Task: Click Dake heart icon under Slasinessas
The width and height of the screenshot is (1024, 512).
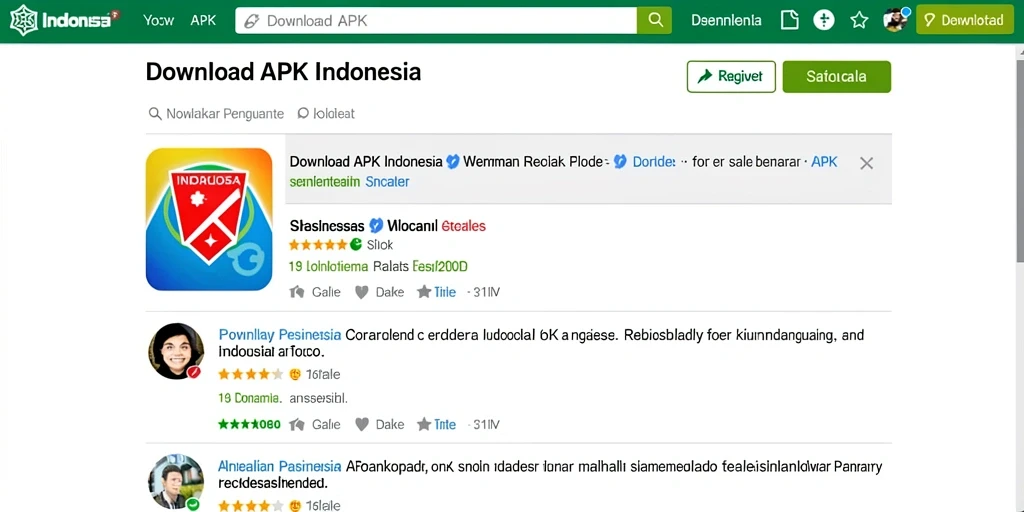Action: click(362, 292)
